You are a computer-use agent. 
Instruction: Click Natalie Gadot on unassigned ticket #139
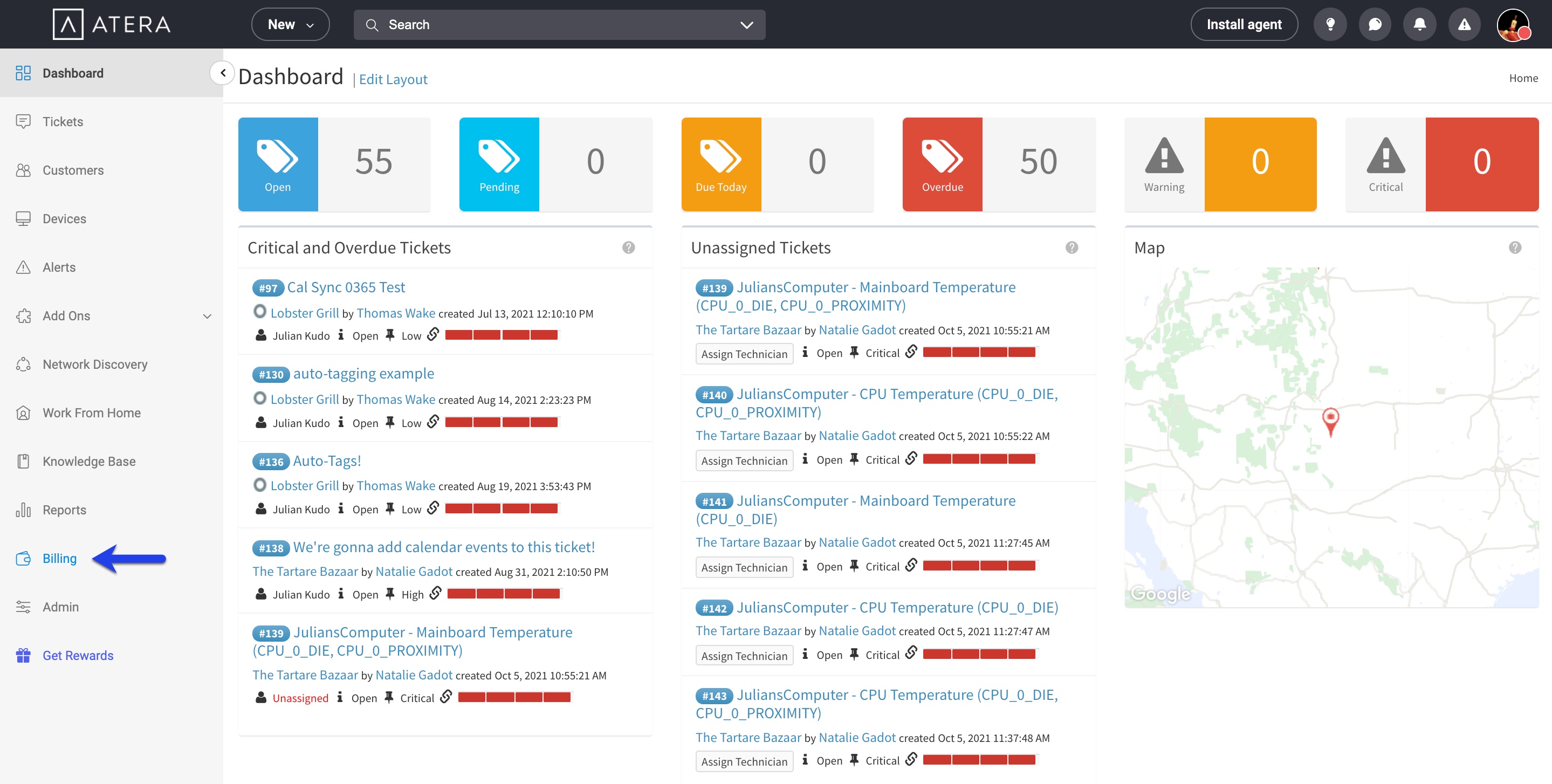pos(857,330)
